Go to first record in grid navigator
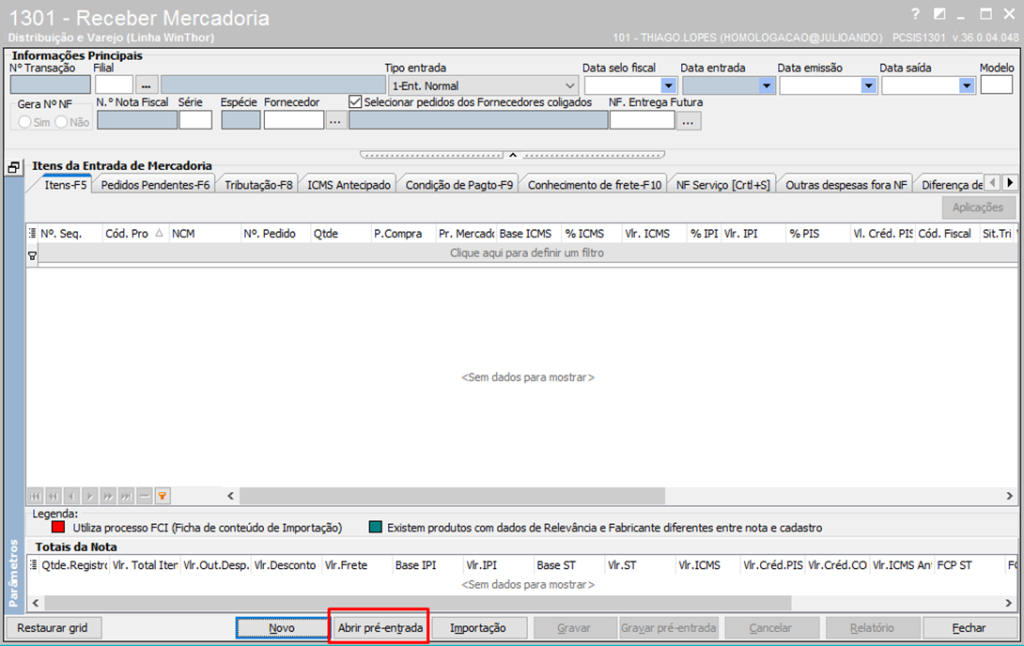The width and height of the screenshot is (1024, 646). [x=35, y=496]
